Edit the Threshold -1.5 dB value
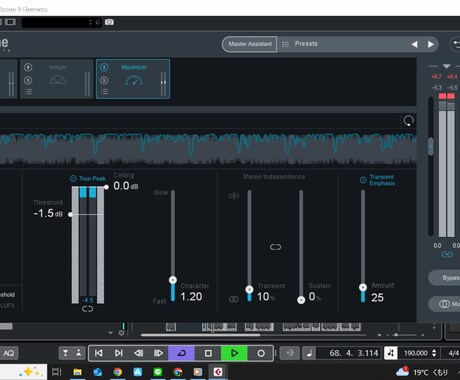The image size is (460, 380). tap(48, 213)
